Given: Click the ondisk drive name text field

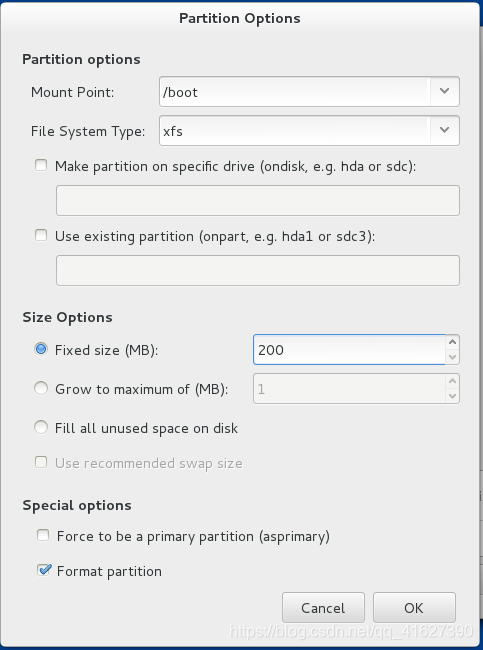Looking at the screenshot, I should coord(258,201).
